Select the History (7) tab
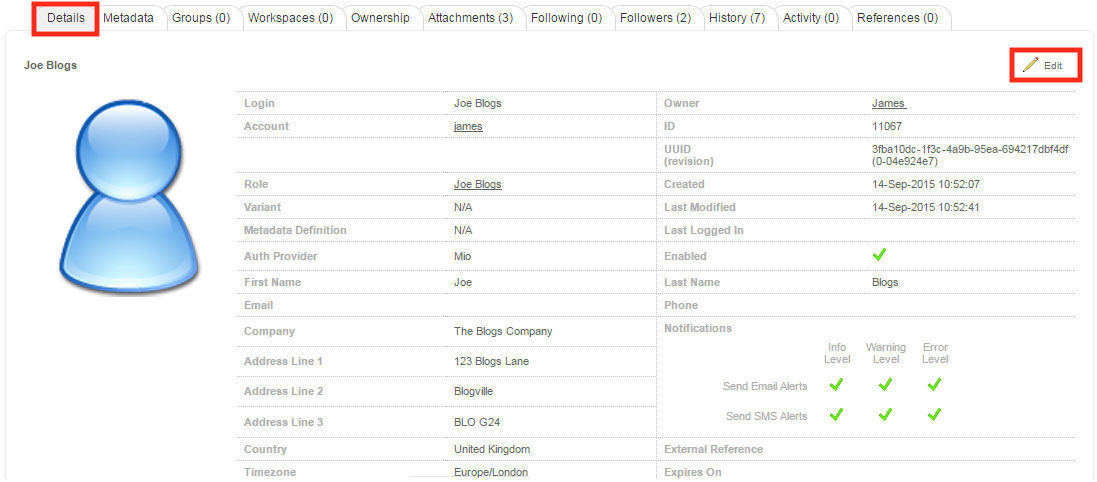 click(737, 18)
